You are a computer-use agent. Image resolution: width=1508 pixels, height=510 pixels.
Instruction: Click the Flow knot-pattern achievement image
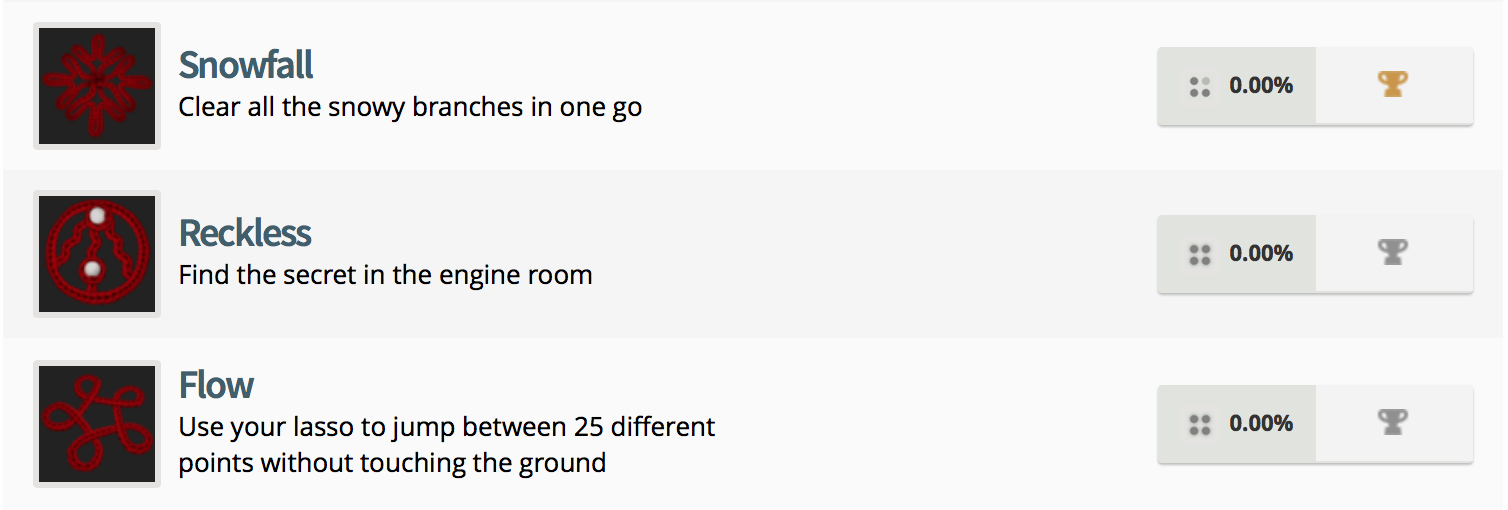97,424
